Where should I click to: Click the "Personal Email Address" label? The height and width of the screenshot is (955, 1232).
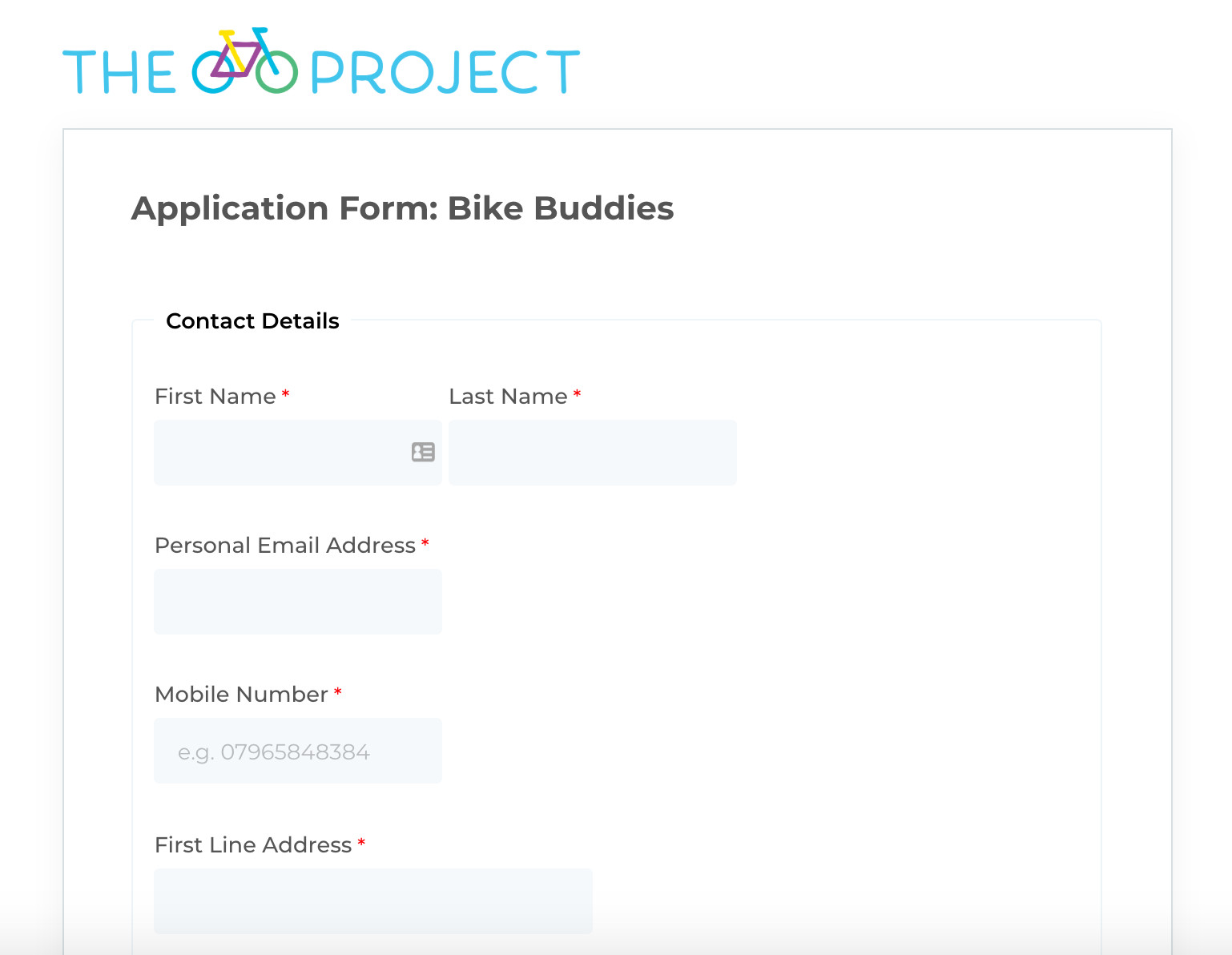pyautogui.click(x=284, y=546)
